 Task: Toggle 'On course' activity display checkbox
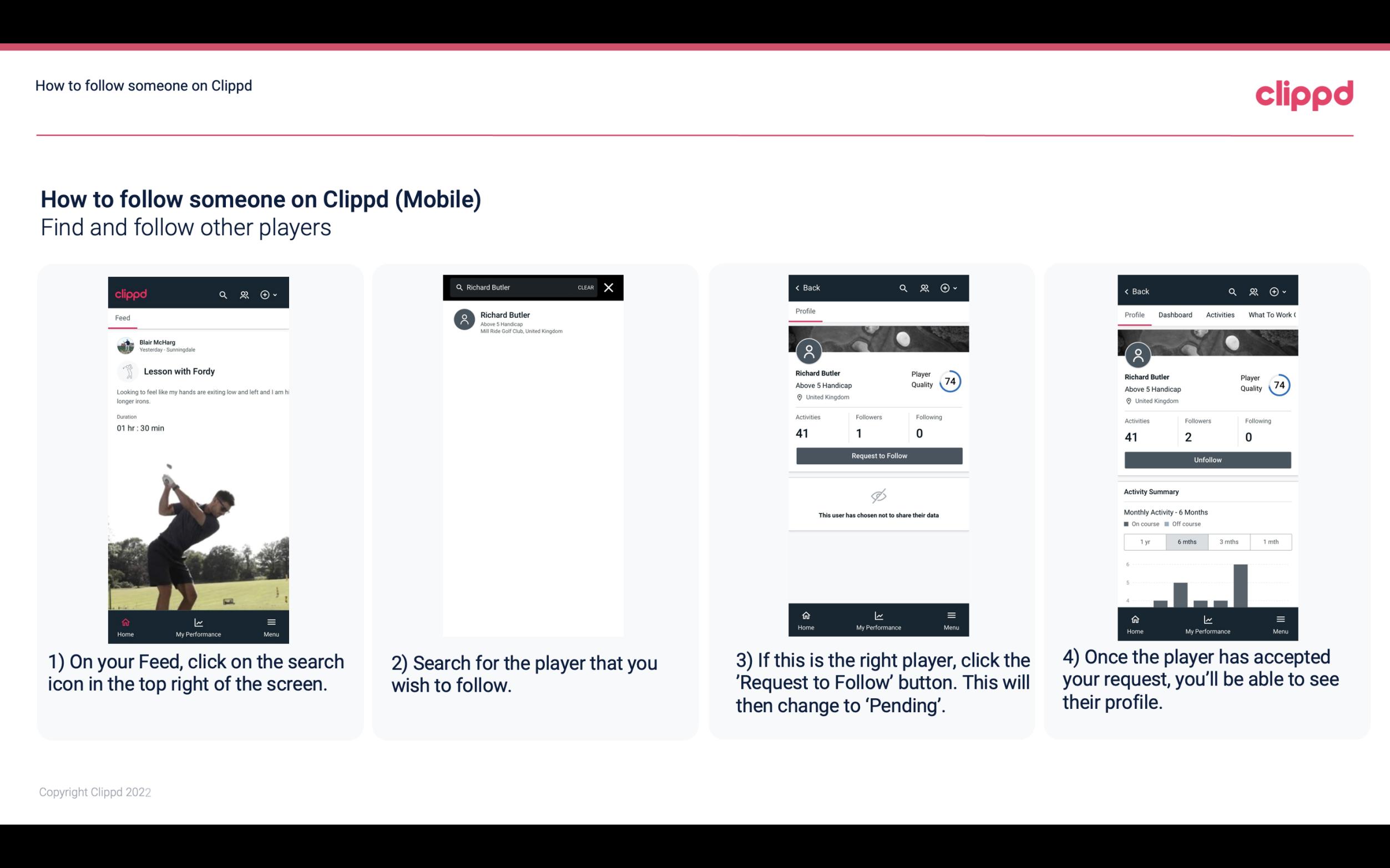click(1127, 524)
